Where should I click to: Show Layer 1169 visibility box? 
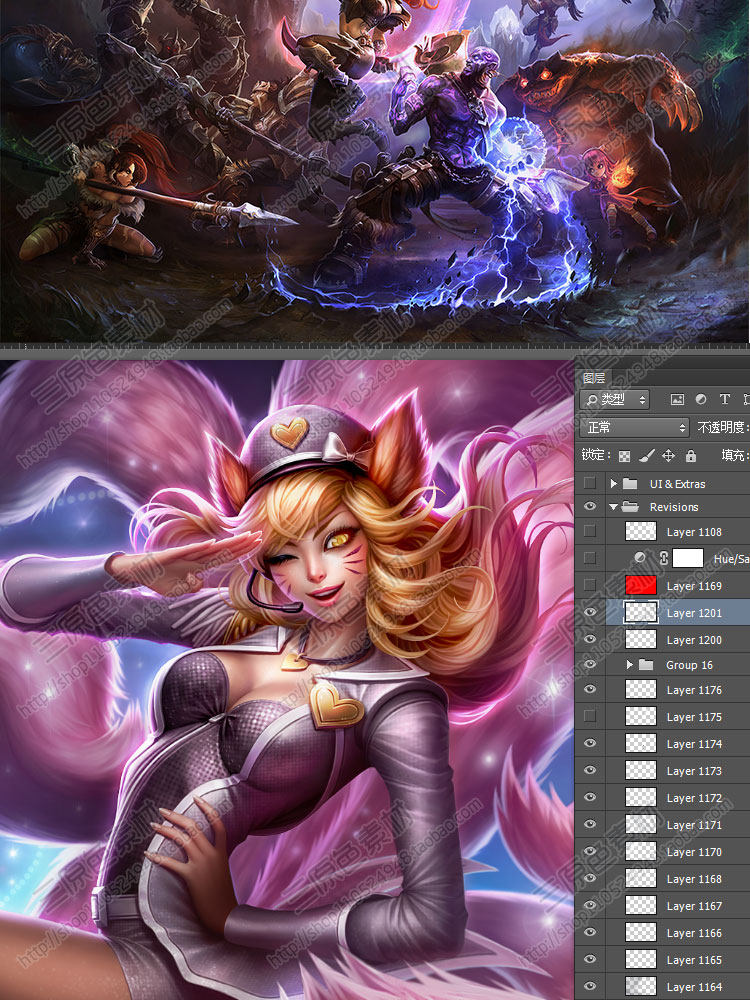[x=590, y=585]
